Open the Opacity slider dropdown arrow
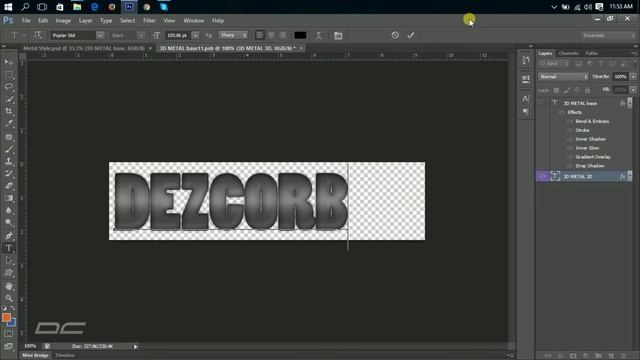 [x=633, y=77]
